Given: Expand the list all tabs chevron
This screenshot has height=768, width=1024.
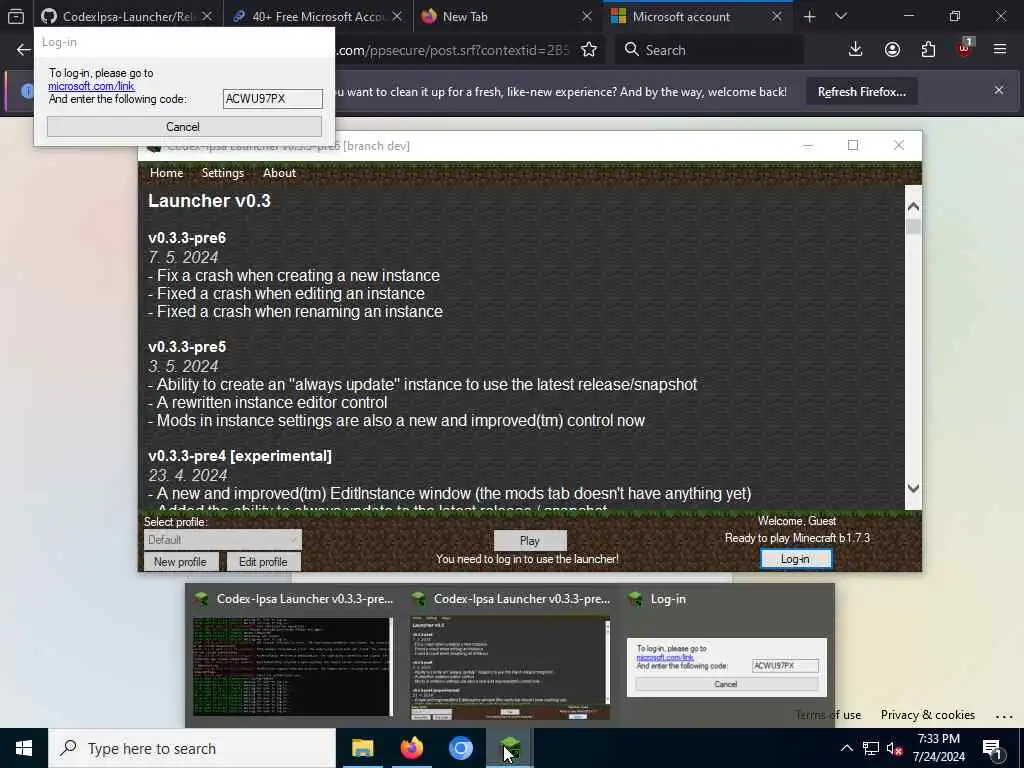Looking at the screenshot, I should coord(841,16).
